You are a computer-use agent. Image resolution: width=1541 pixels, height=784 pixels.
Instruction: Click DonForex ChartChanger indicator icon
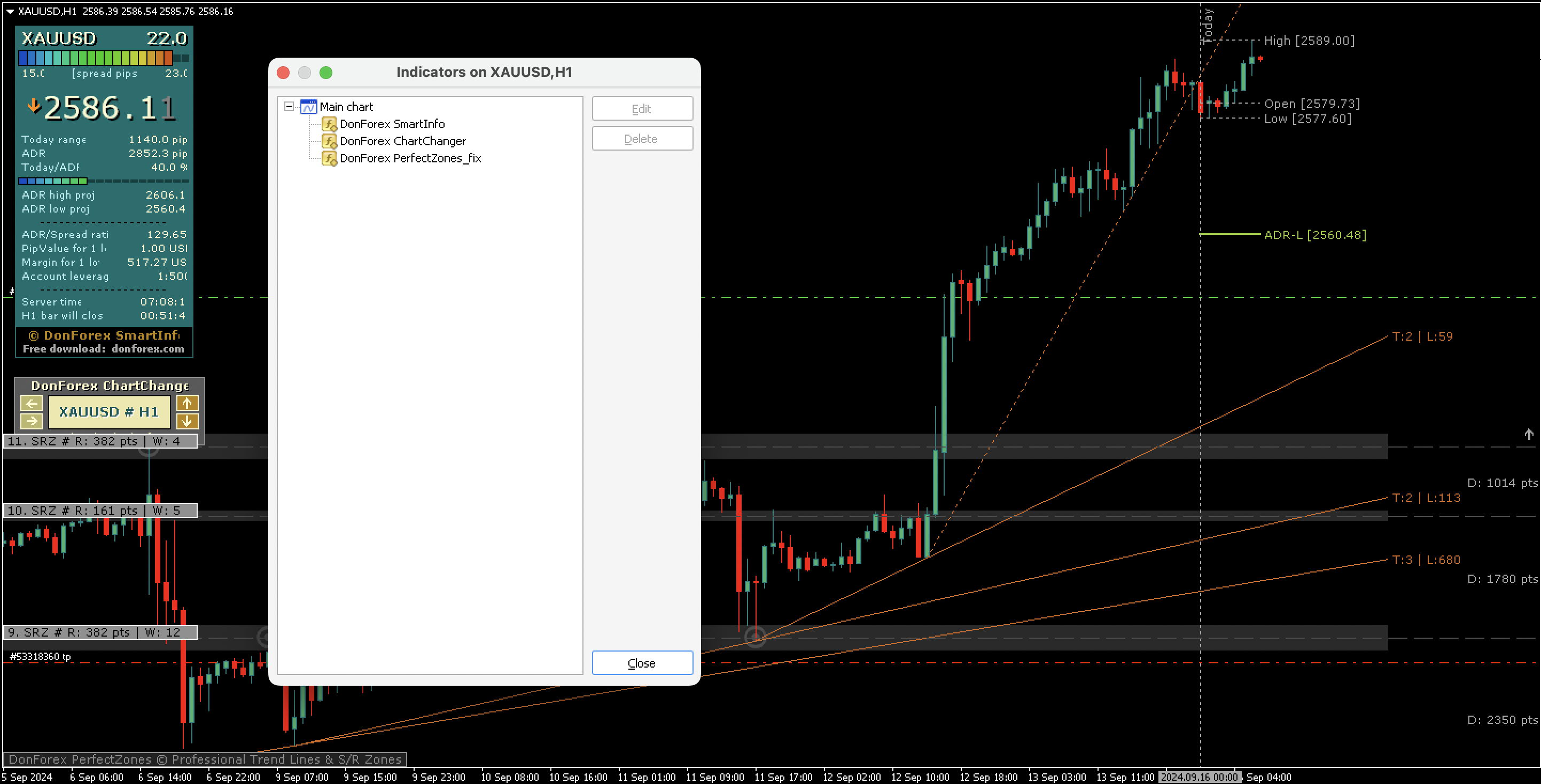(329, 141)
